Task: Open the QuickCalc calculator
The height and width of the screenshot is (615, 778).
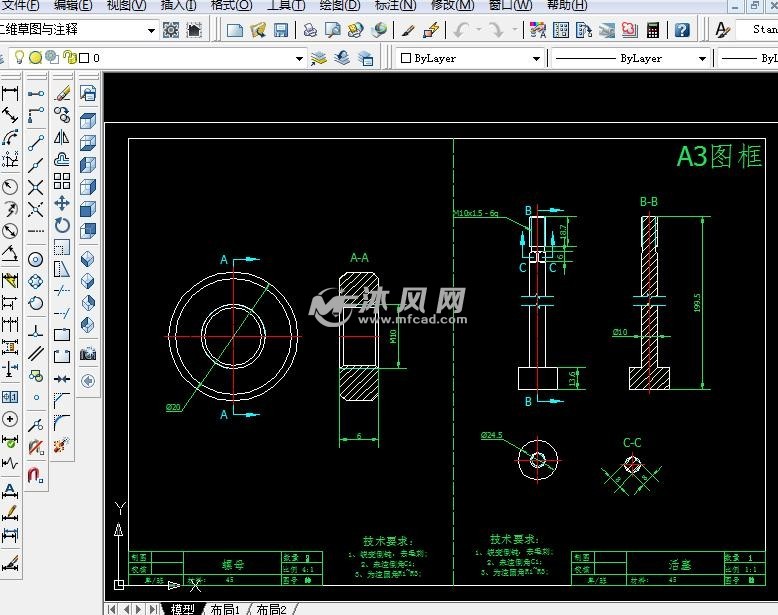Action: pyautogui.click(x=653, y=30)
